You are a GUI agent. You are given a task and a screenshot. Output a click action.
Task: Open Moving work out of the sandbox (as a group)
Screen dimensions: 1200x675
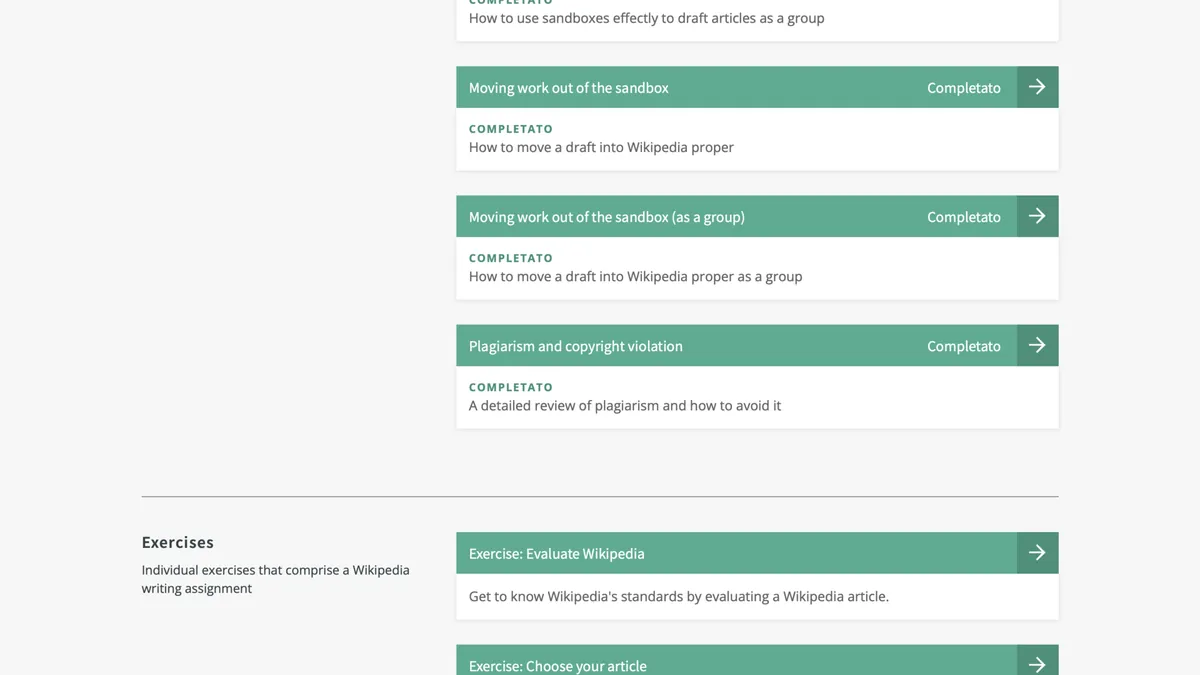coord(607,217)
